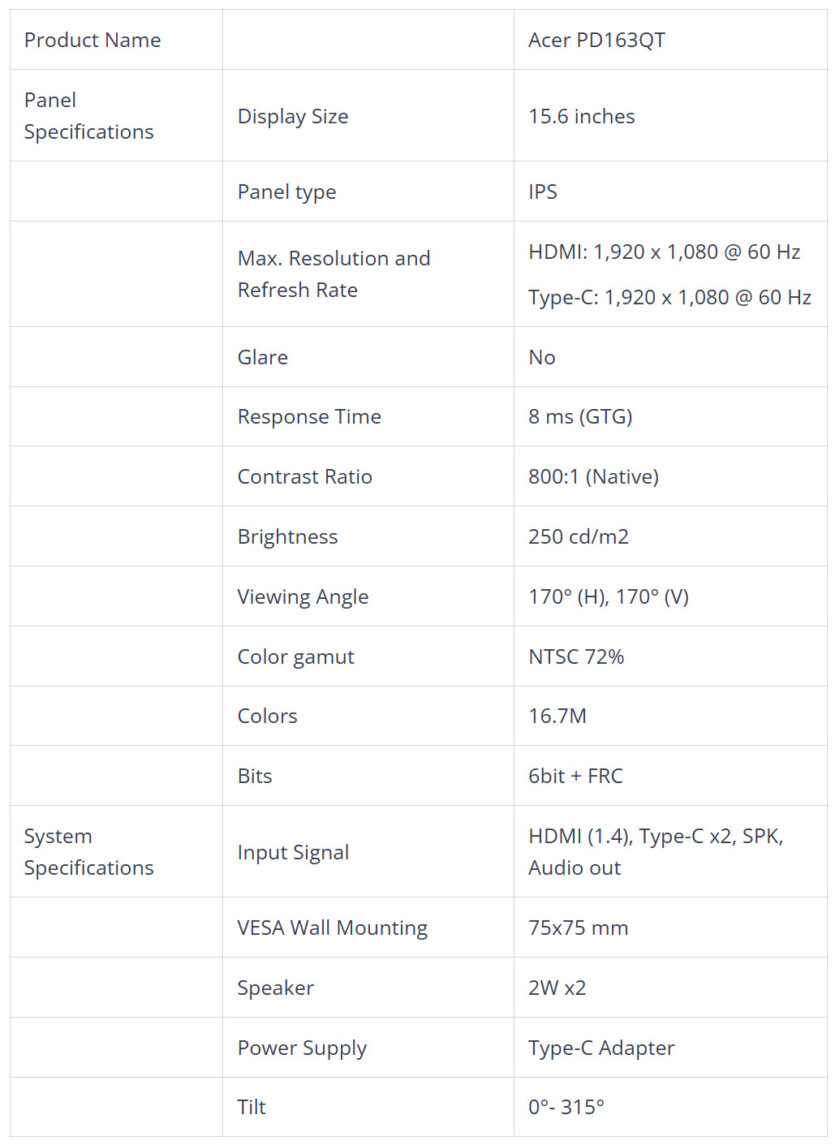835x1145 pixels.
Task: Select the Glare row label
Action: (x=262, y=357)
